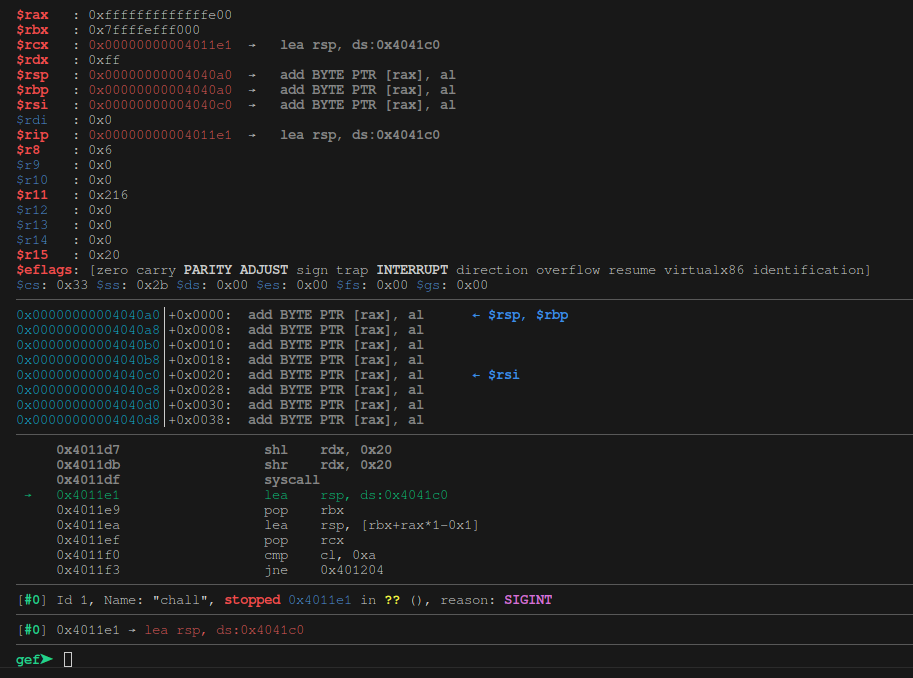Click the gef prompt arrow symbol
913x678 pixels.
[46, 659]
